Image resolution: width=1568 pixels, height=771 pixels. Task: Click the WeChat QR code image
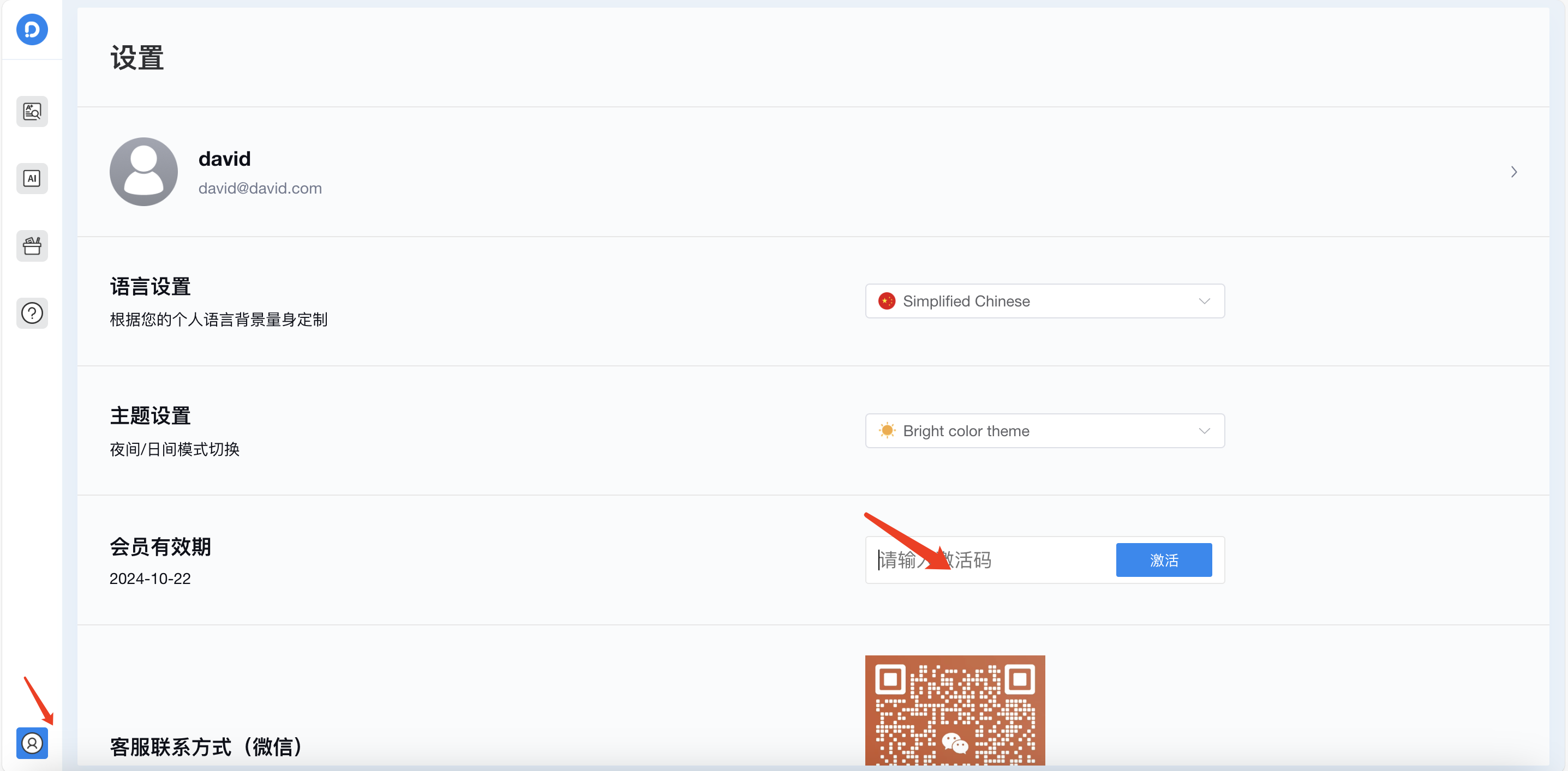(x=954, y=709)
